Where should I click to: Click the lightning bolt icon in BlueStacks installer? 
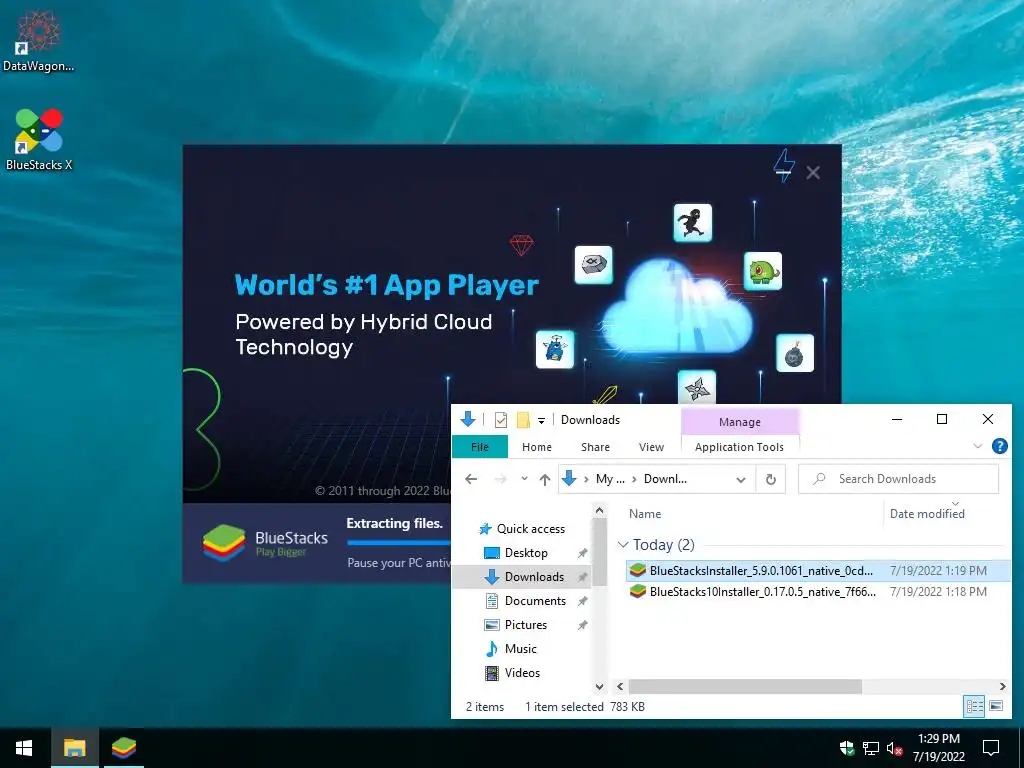(784, 166)
